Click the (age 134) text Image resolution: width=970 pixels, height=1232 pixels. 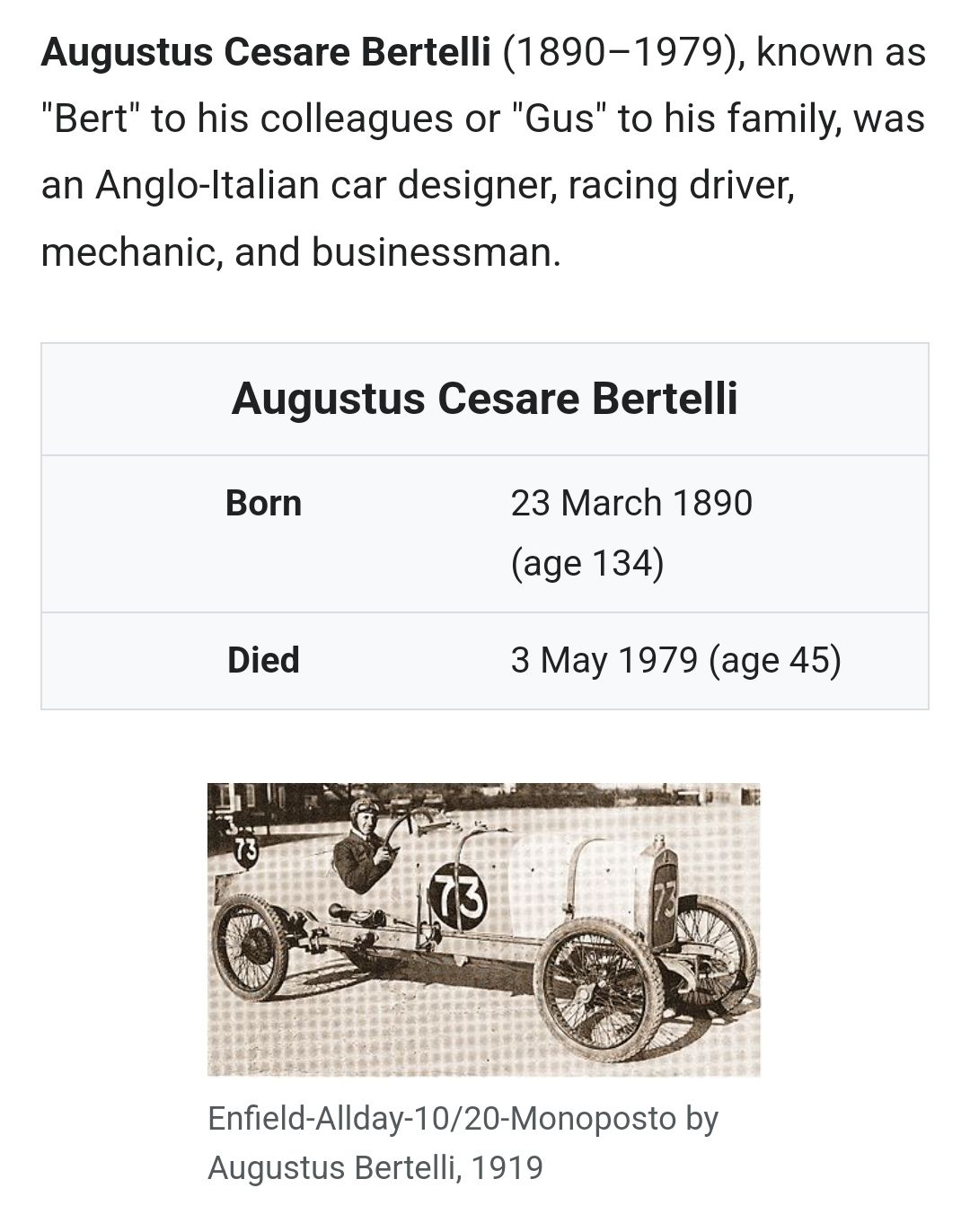tap(587, 563)
